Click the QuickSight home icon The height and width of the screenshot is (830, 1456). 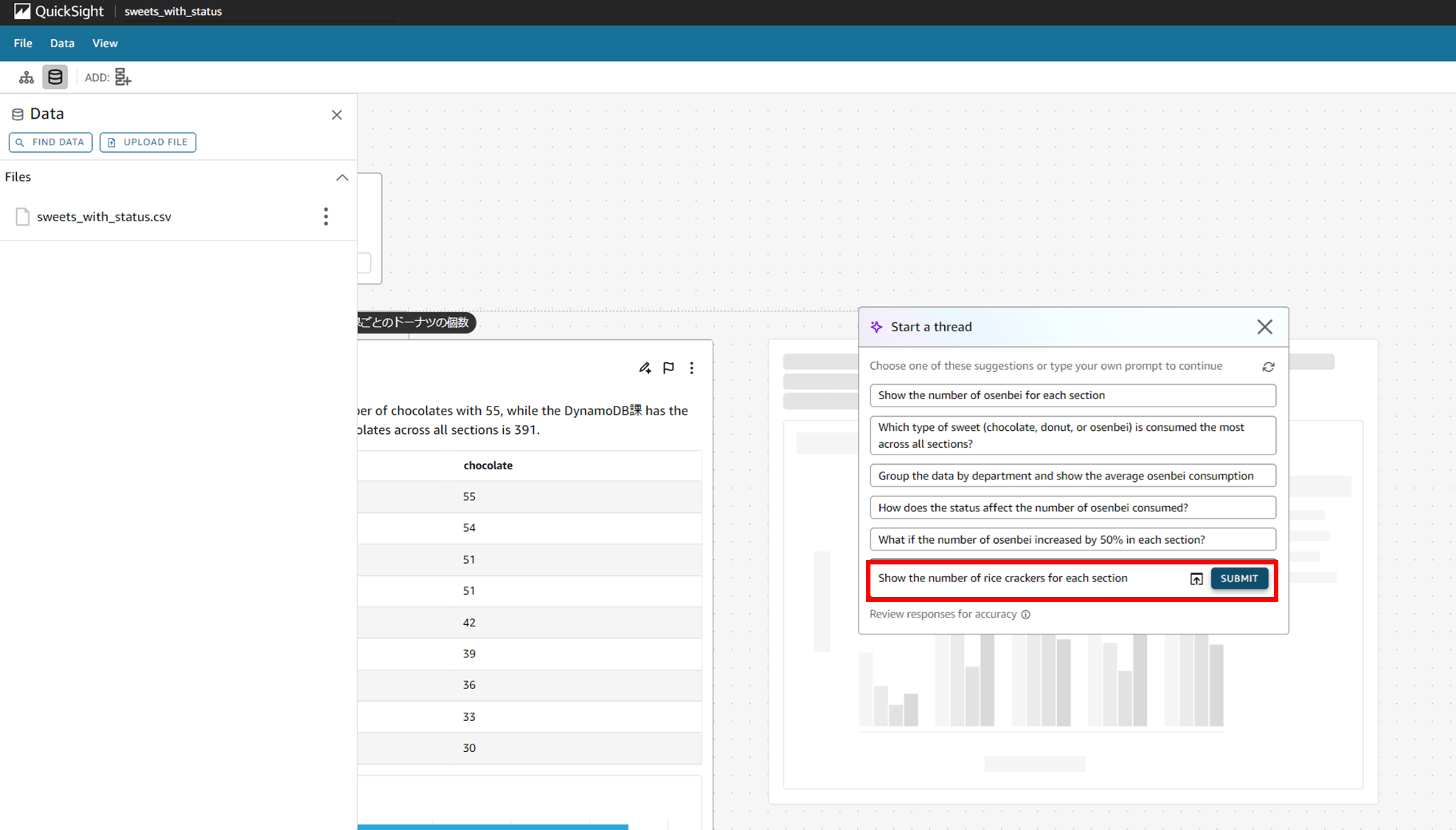coord(20,11)
